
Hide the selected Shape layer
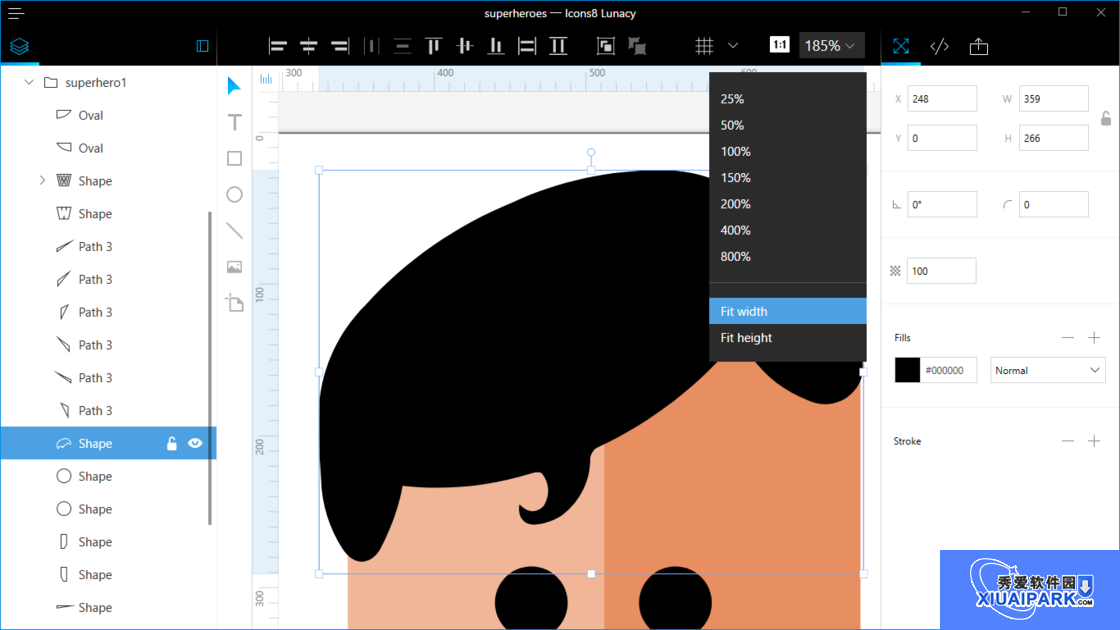click(195, 444)
